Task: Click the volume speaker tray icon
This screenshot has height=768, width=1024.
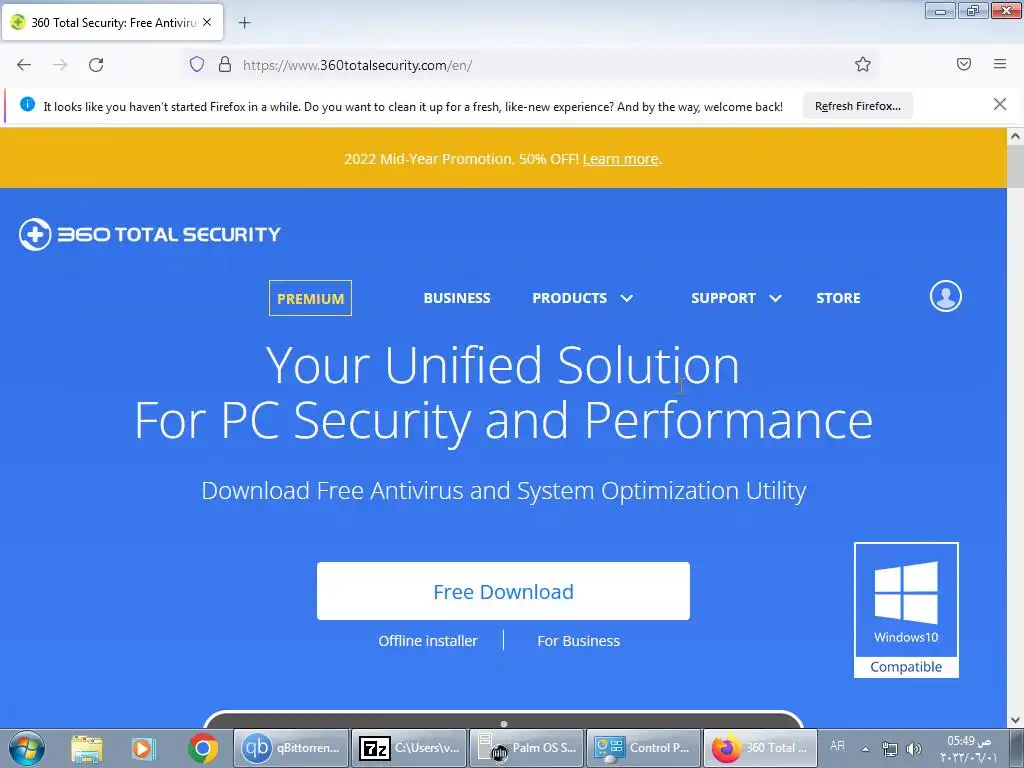Action: pyautogui.click(x=914, y=749)
